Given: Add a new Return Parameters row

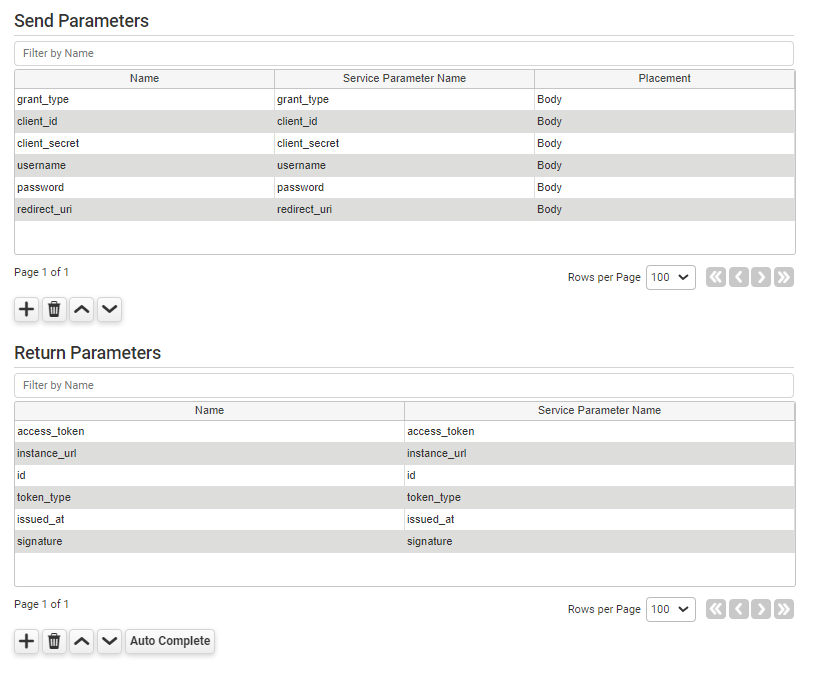Looking at the screenshot, I should point(26,641).
